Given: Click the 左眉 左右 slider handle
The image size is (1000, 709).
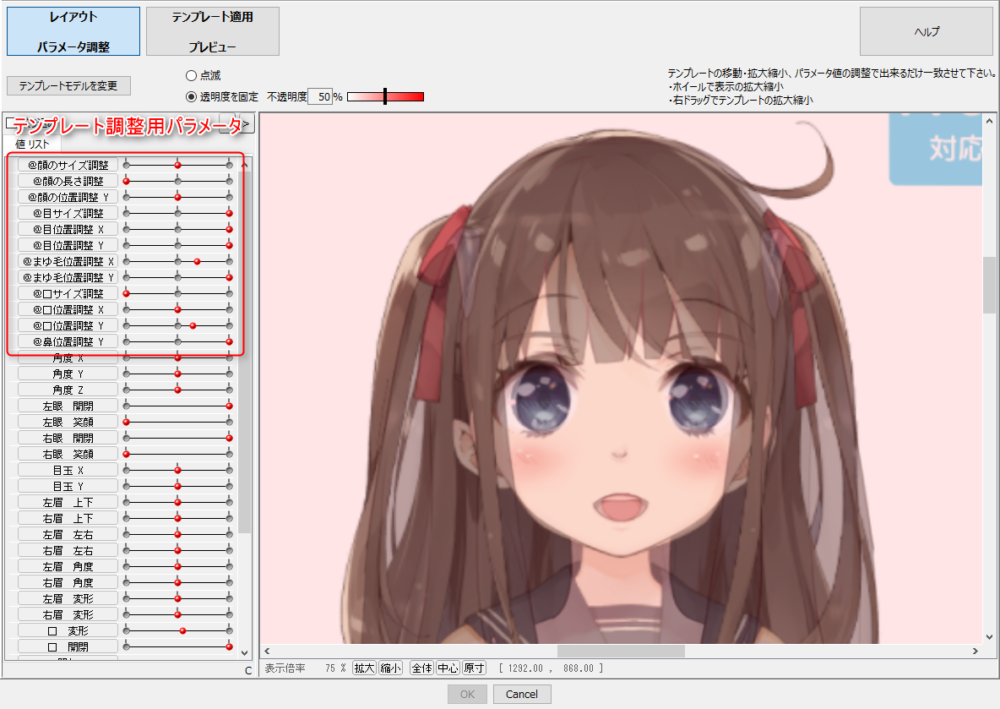Looking at the screenshot, I should click(x=178, y=534).
